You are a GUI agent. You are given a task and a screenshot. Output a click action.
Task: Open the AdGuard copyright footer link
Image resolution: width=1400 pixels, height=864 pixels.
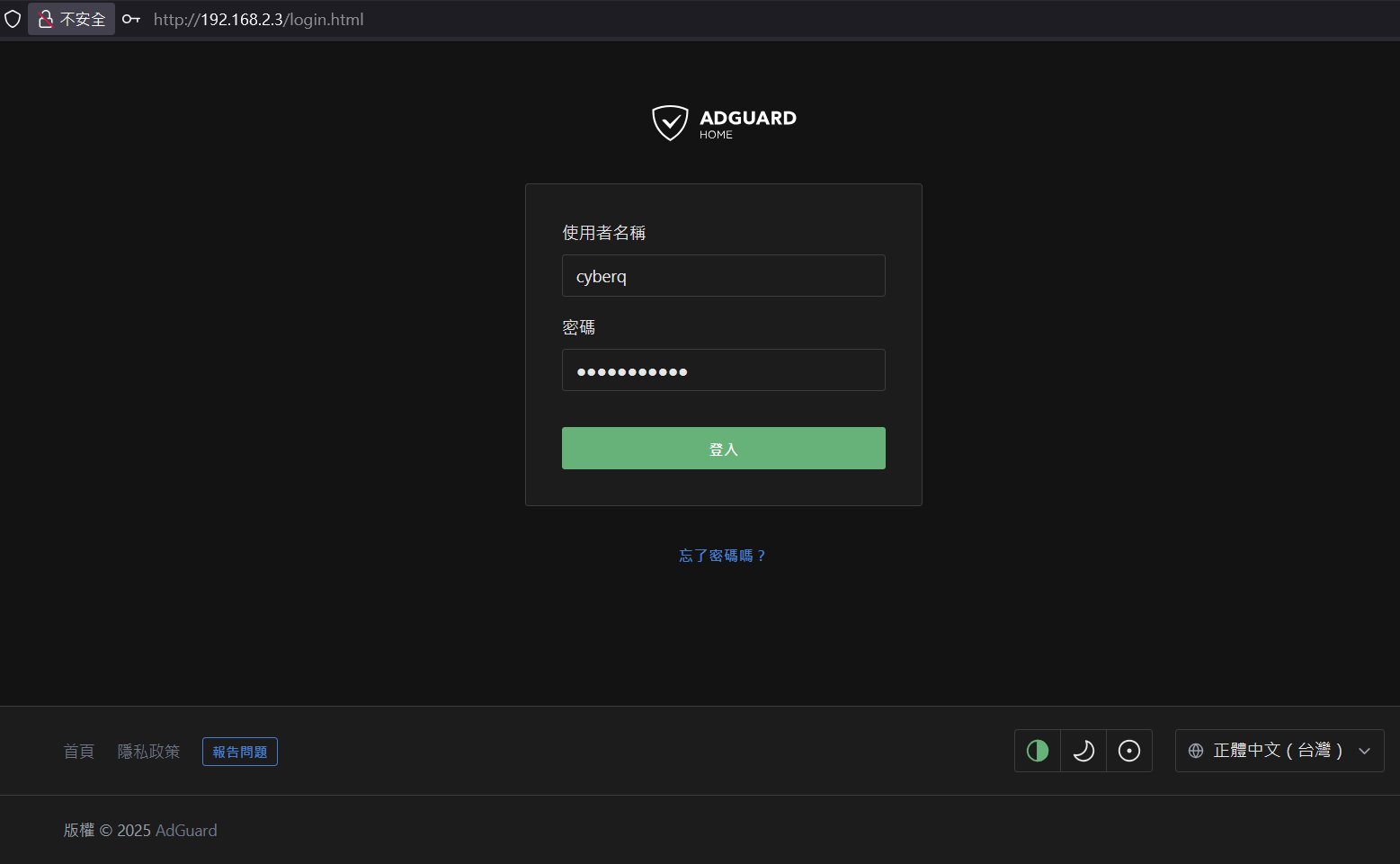pos(186,830)
